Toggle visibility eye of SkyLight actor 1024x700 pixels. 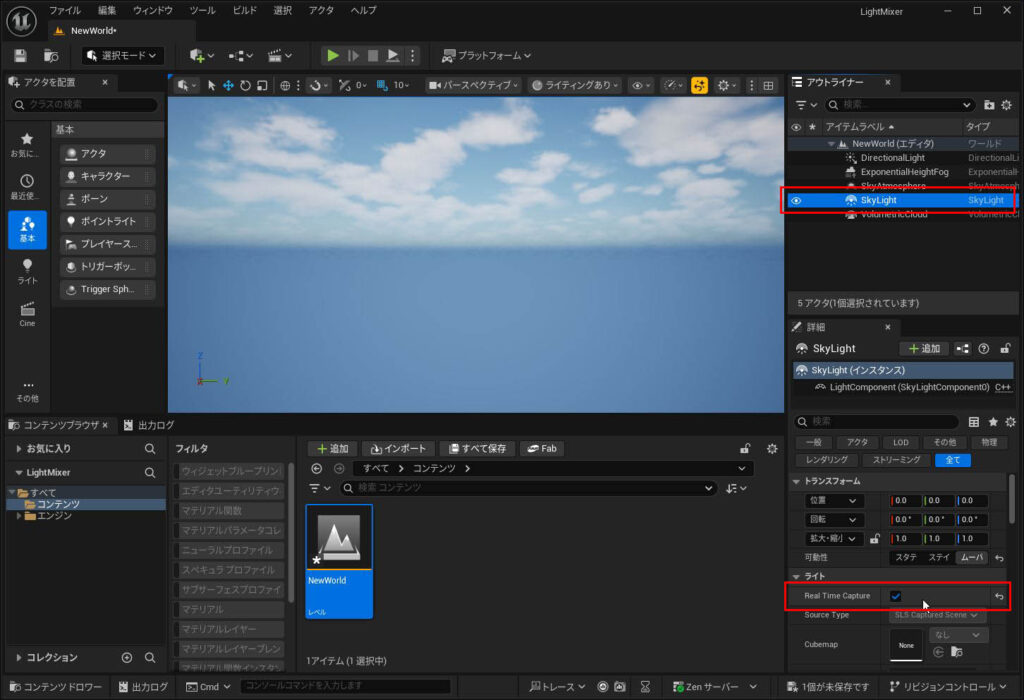coord(796,200)
